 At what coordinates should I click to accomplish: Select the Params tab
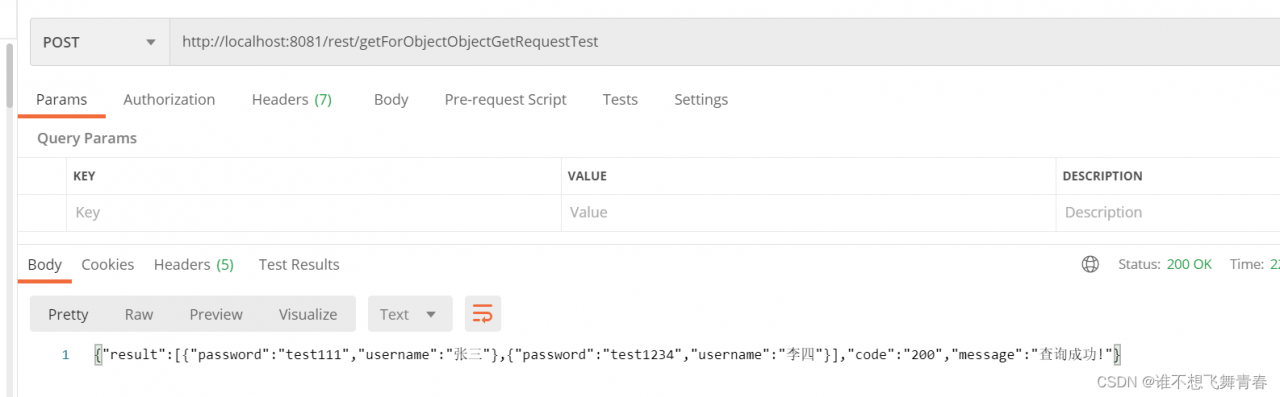[x=62, y=99]
